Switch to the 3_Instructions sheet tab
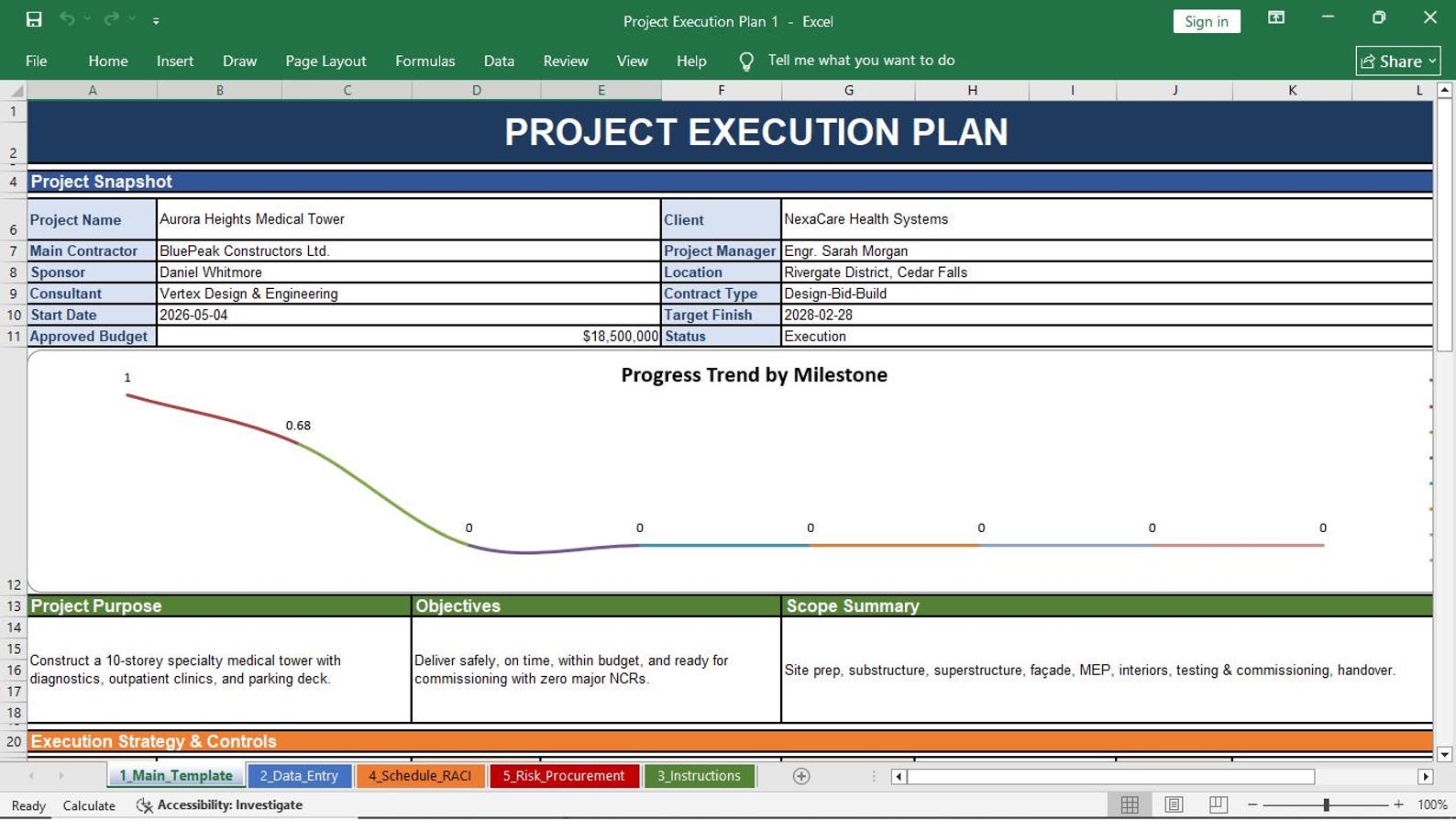The width and height of the screenshot is (1456, 821). click(x=699, y=776)
